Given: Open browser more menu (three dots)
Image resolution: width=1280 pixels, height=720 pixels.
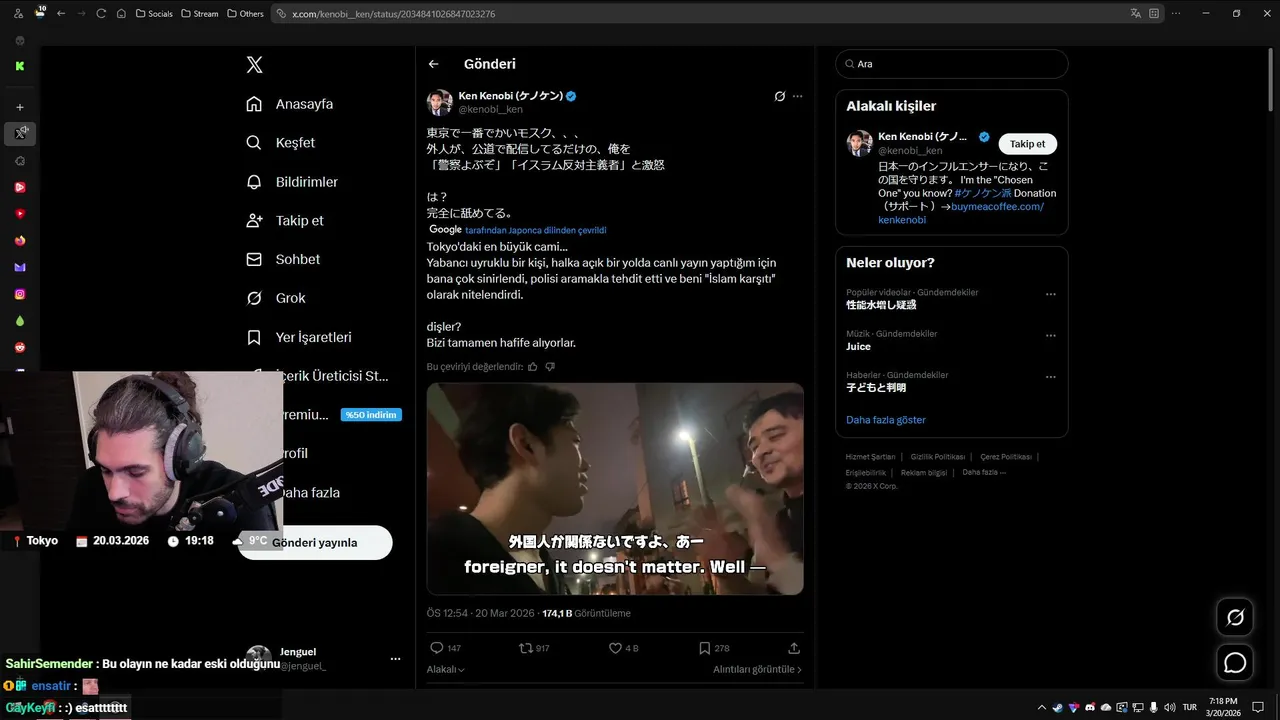Looking at the screenshot, I should pos(1176,13).
